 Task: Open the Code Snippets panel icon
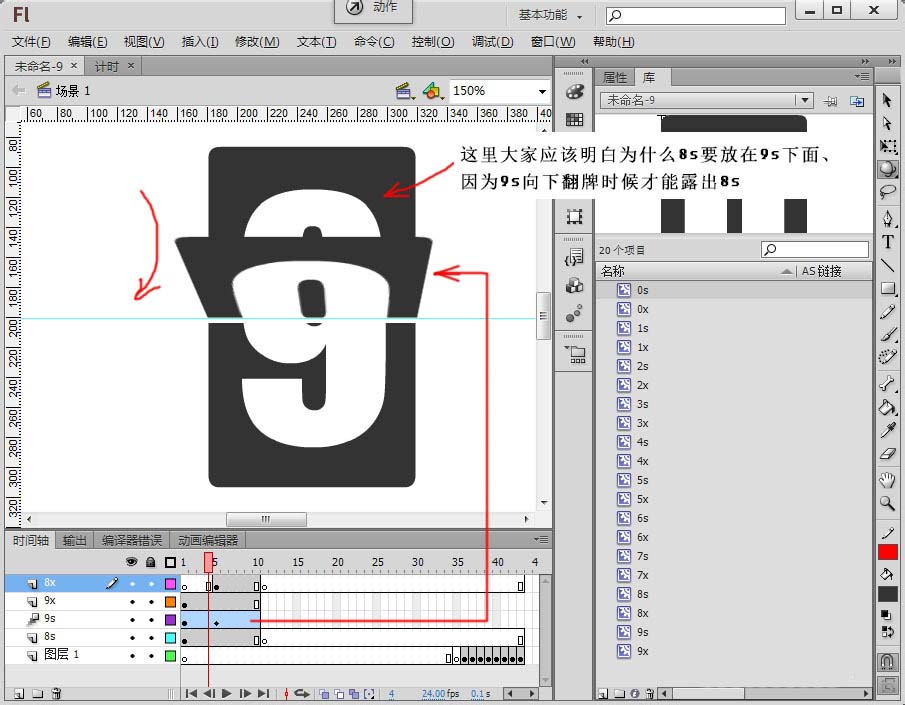574,257
